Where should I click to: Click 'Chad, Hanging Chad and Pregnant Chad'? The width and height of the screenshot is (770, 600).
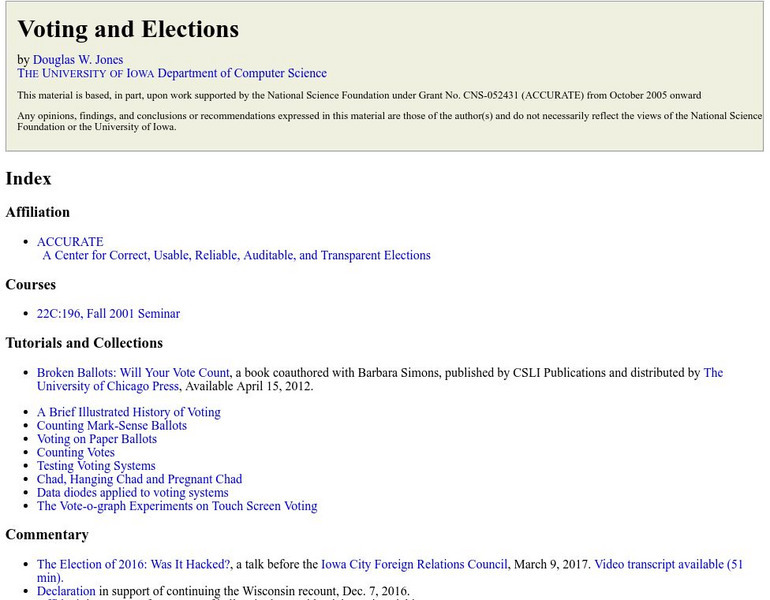(x=139, y=479)
